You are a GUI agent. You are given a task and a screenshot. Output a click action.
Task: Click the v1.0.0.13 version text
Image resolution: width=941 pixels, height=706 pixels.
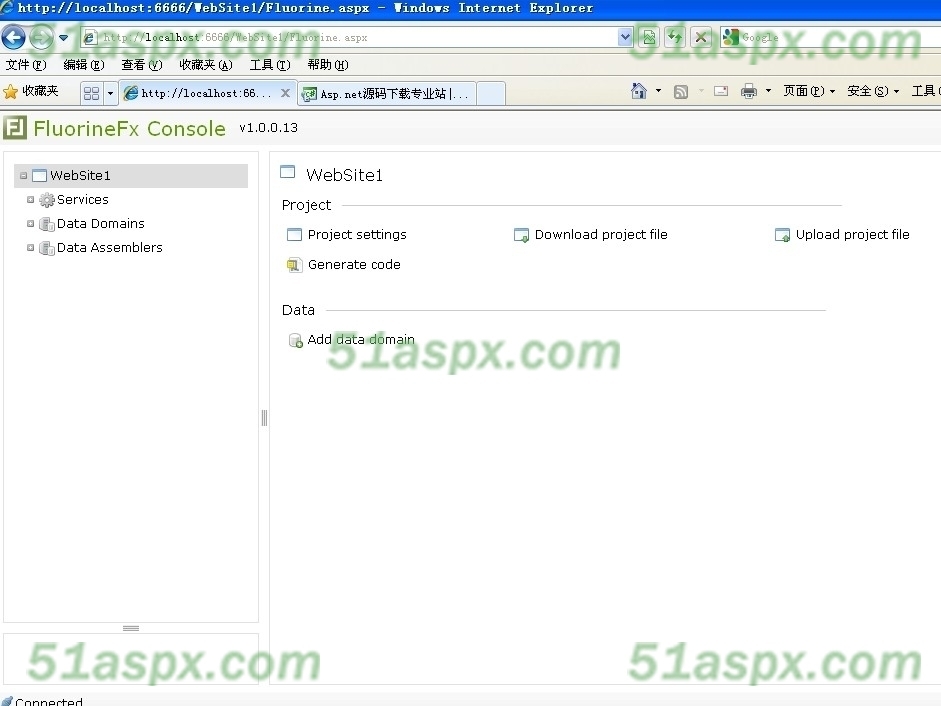(268, 128)
